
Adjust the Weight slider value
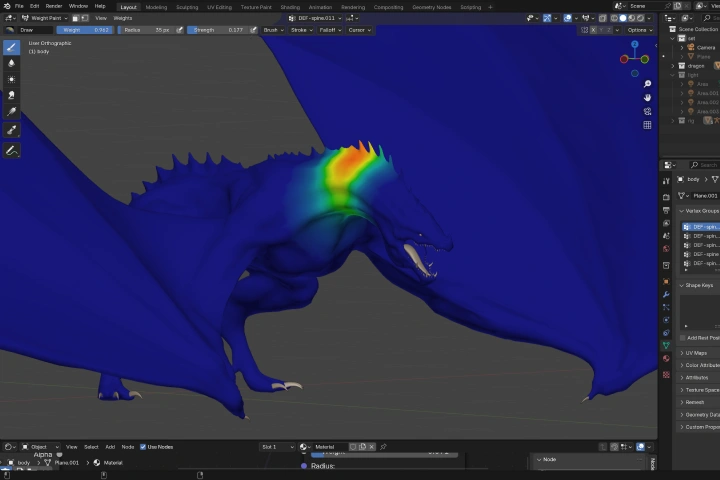tap(85, 30)
